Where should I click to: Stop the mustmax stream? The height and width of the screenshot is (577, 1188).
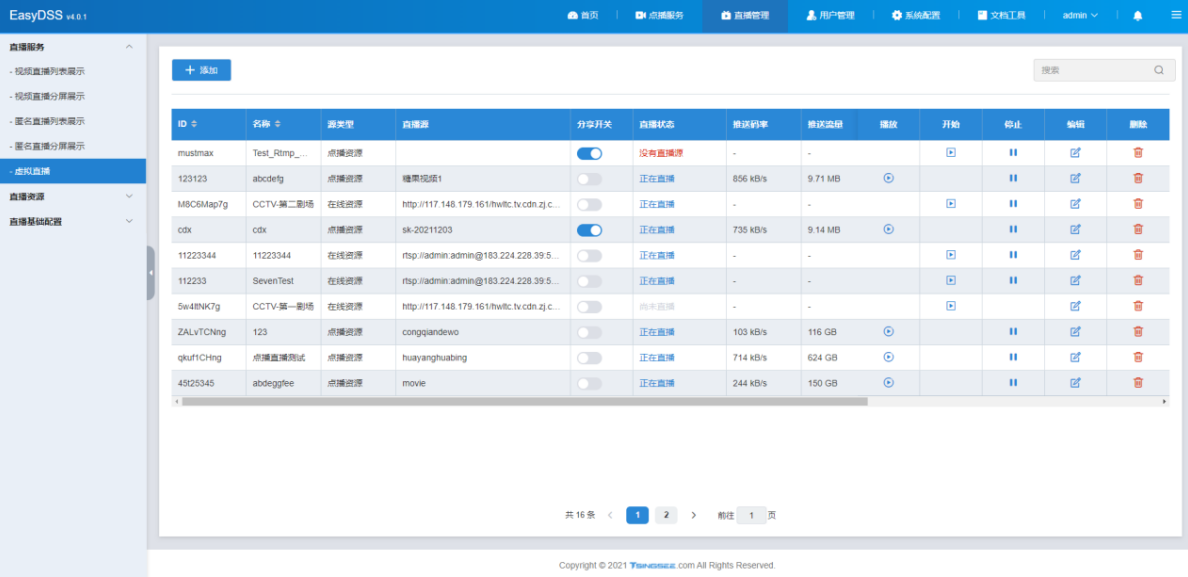[1013, 152]
